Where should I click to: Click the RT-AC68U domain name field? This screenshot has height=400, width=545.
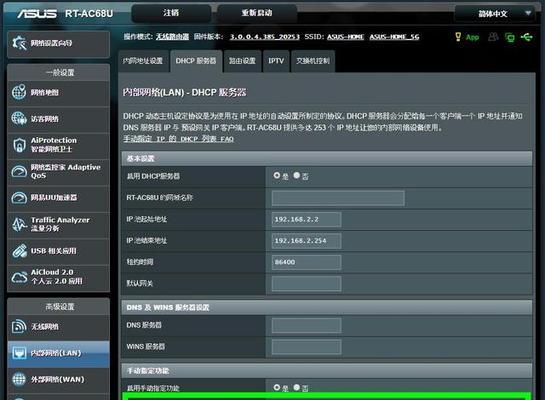tap(338, 198)
